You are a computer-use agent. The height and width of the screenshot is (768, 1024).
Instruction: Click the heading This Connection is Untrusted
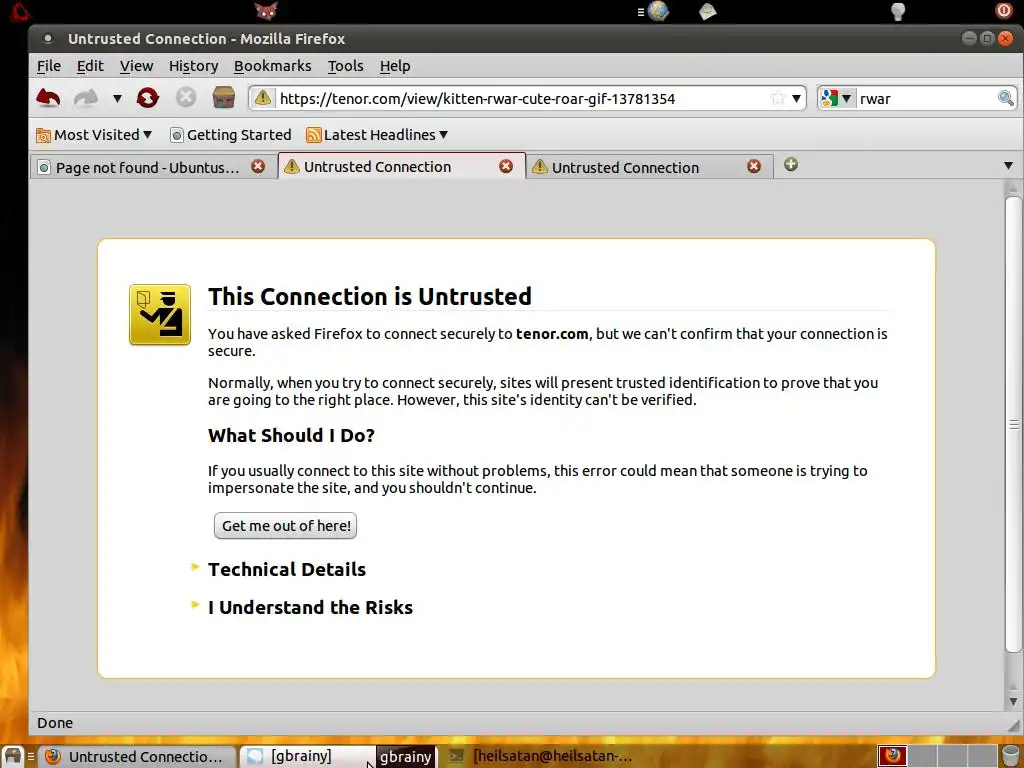pyautogui.click(x=370, y=296)
